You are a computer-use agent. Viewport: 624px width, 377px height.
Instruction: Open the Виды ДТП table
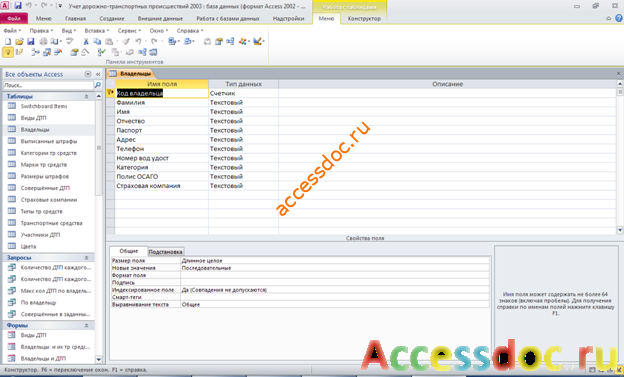[33, 118]
